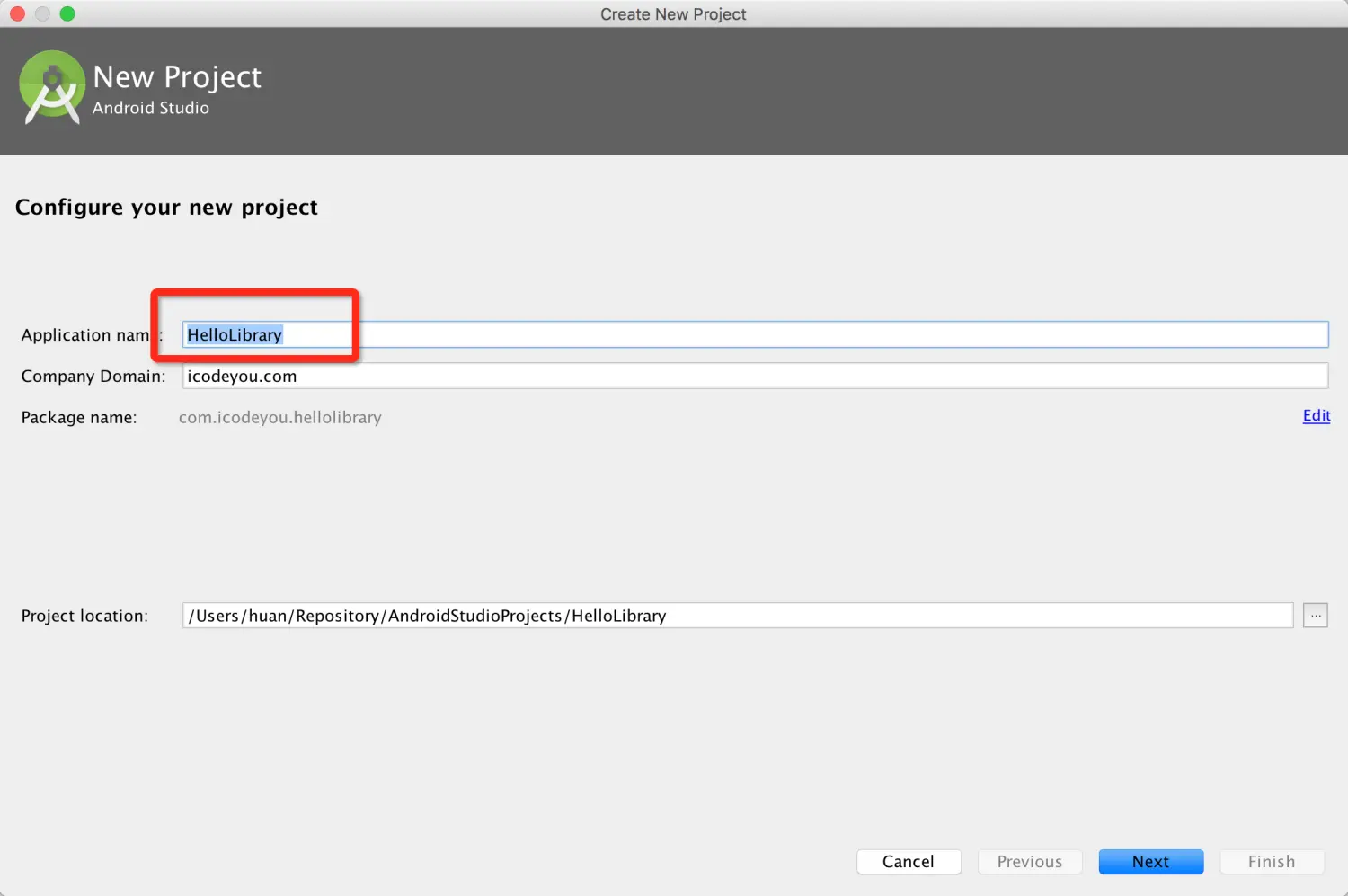Click the 'Android Studio' subtitle text
This screenshot has height=896, width=1348.
(151, 108)
